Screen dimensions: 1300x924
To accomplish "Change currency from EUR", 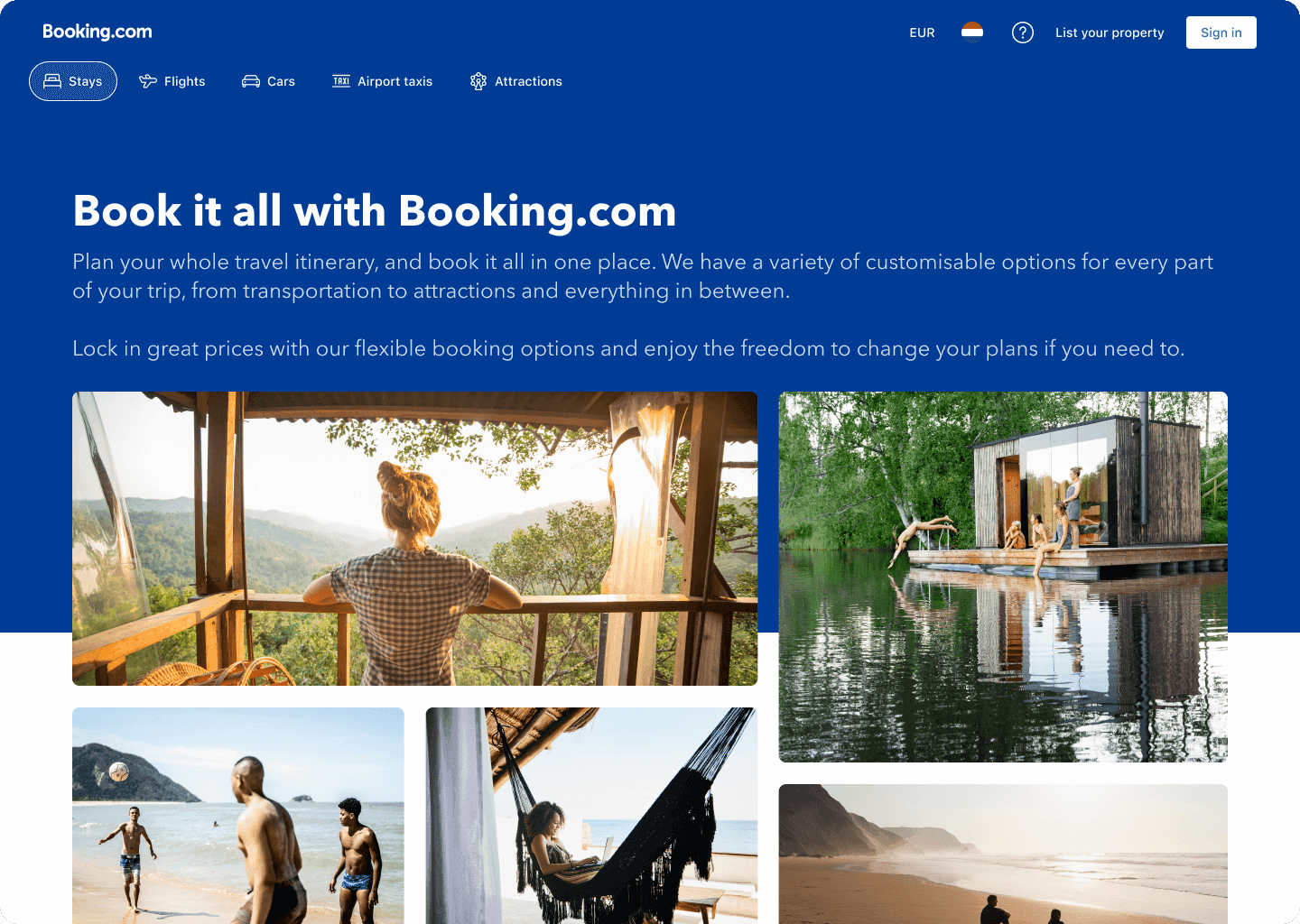I will click(x=922, y=32).
